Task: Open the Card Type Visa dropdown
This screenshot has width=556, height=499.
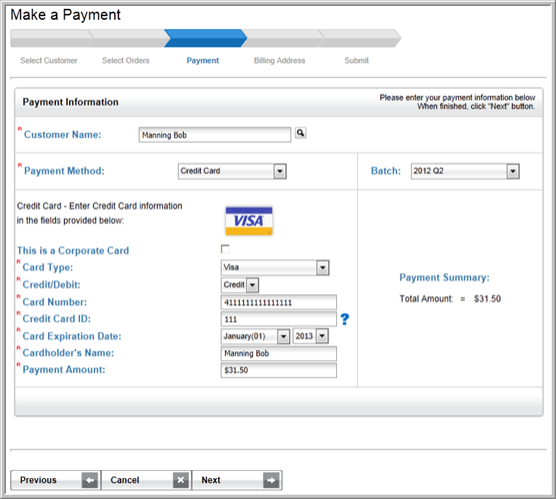Action: click(x=275, y=268)
